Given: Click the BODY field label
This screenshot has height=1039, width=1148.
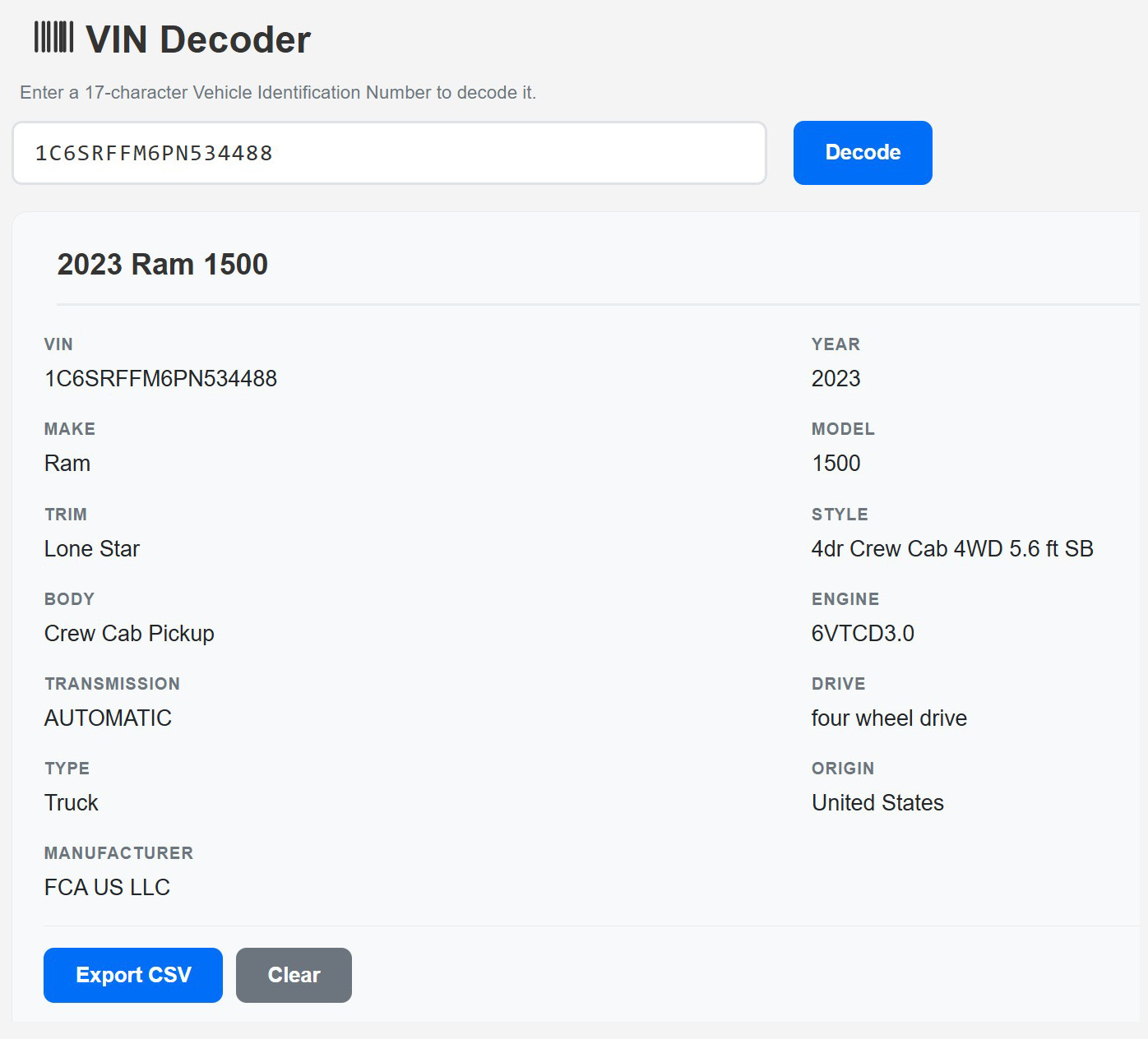Looking at the screenshot, I should [70, 599].
